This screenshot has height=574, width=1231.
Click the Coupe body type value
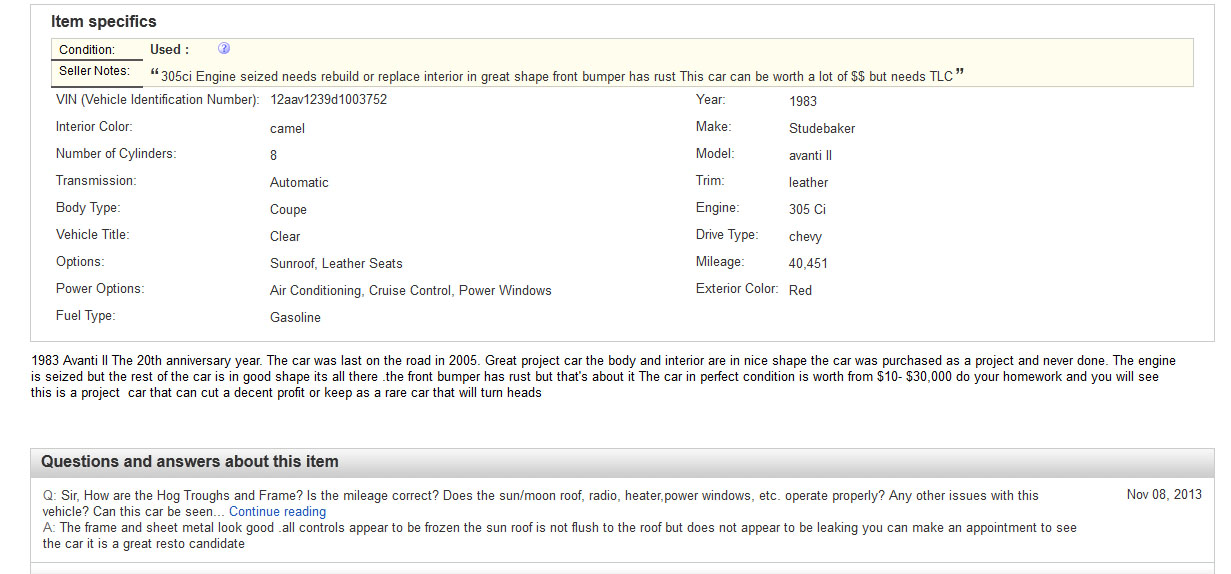click(288, 209)
